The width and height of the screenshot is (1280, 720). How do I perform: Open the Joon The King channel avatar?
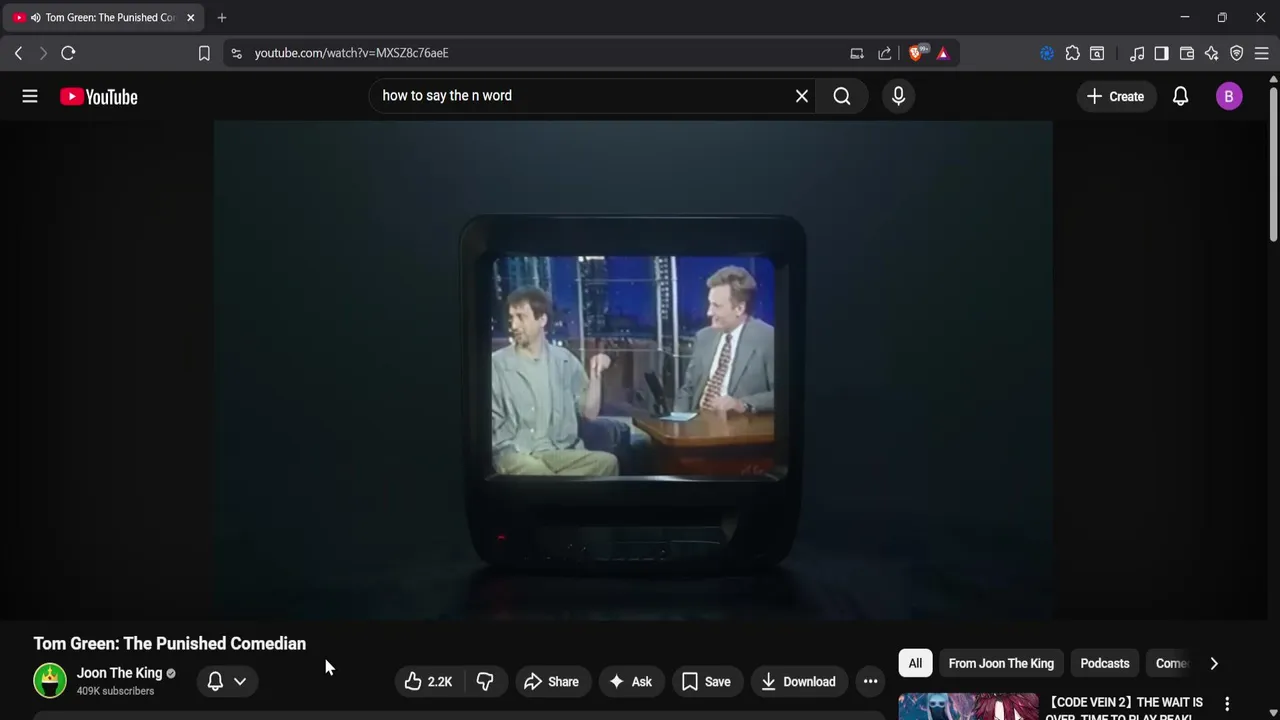pyautogui.click(x=50, y=681)
